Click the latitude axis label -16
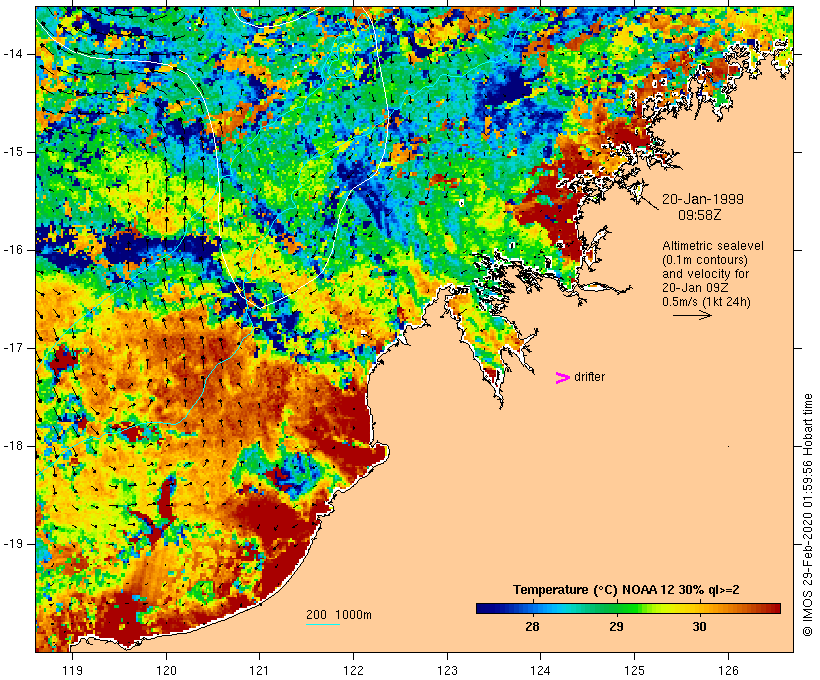The width and height of the screenshot is (820, 680). coord(12,250)
